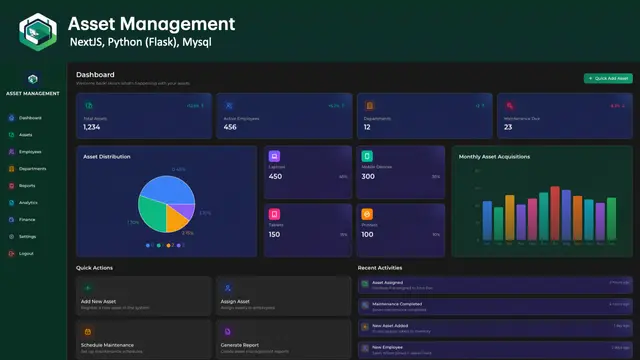
Task: Select the blue slice of pie chart
Action: [166, 189]
